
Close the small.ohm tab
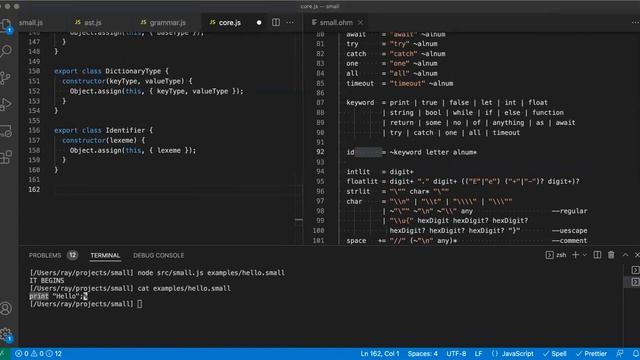[360, 22]
